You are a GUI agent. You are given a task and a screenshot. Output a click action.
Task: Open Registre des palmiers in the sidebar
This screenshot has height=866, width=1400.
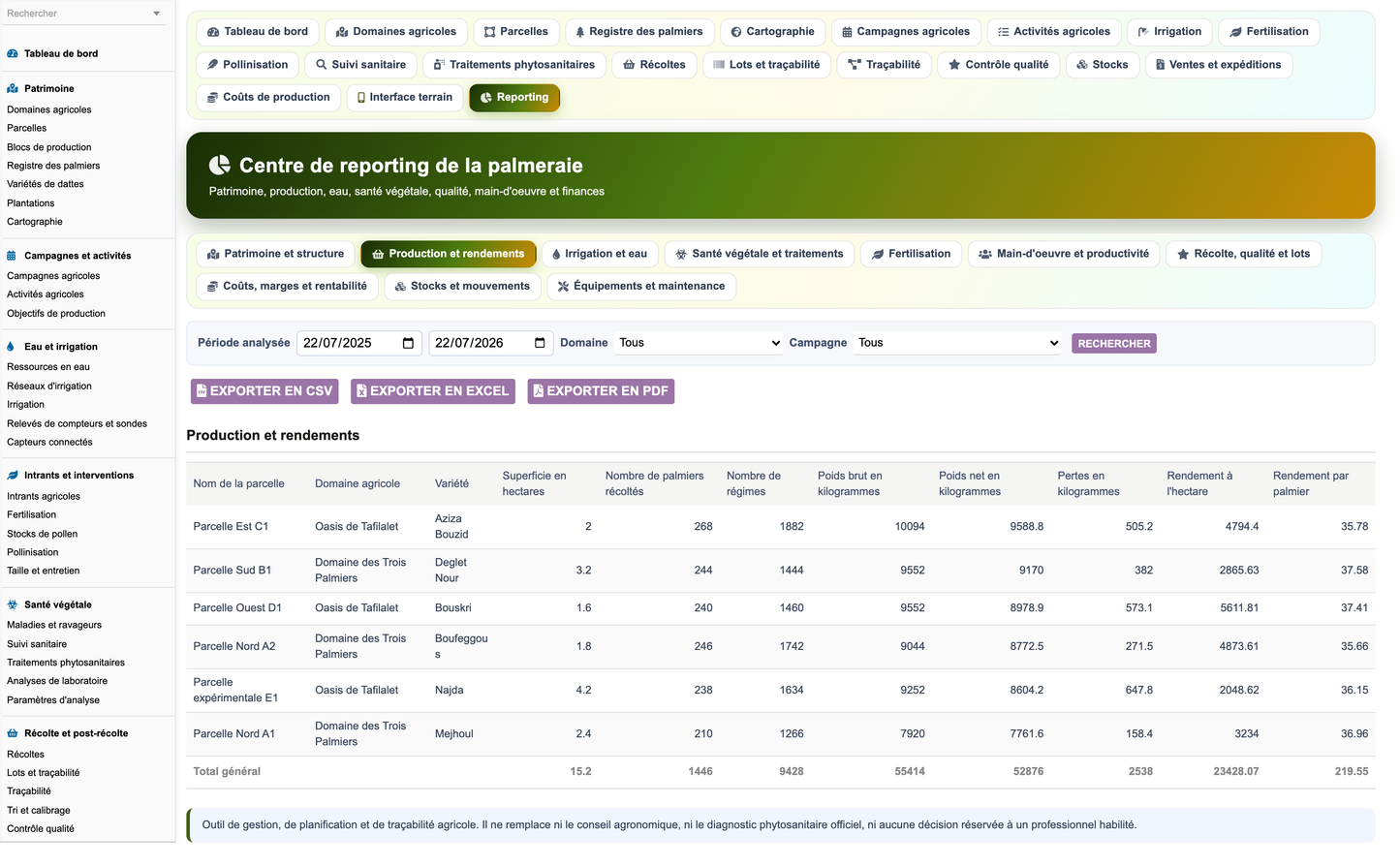pos(53,166)
